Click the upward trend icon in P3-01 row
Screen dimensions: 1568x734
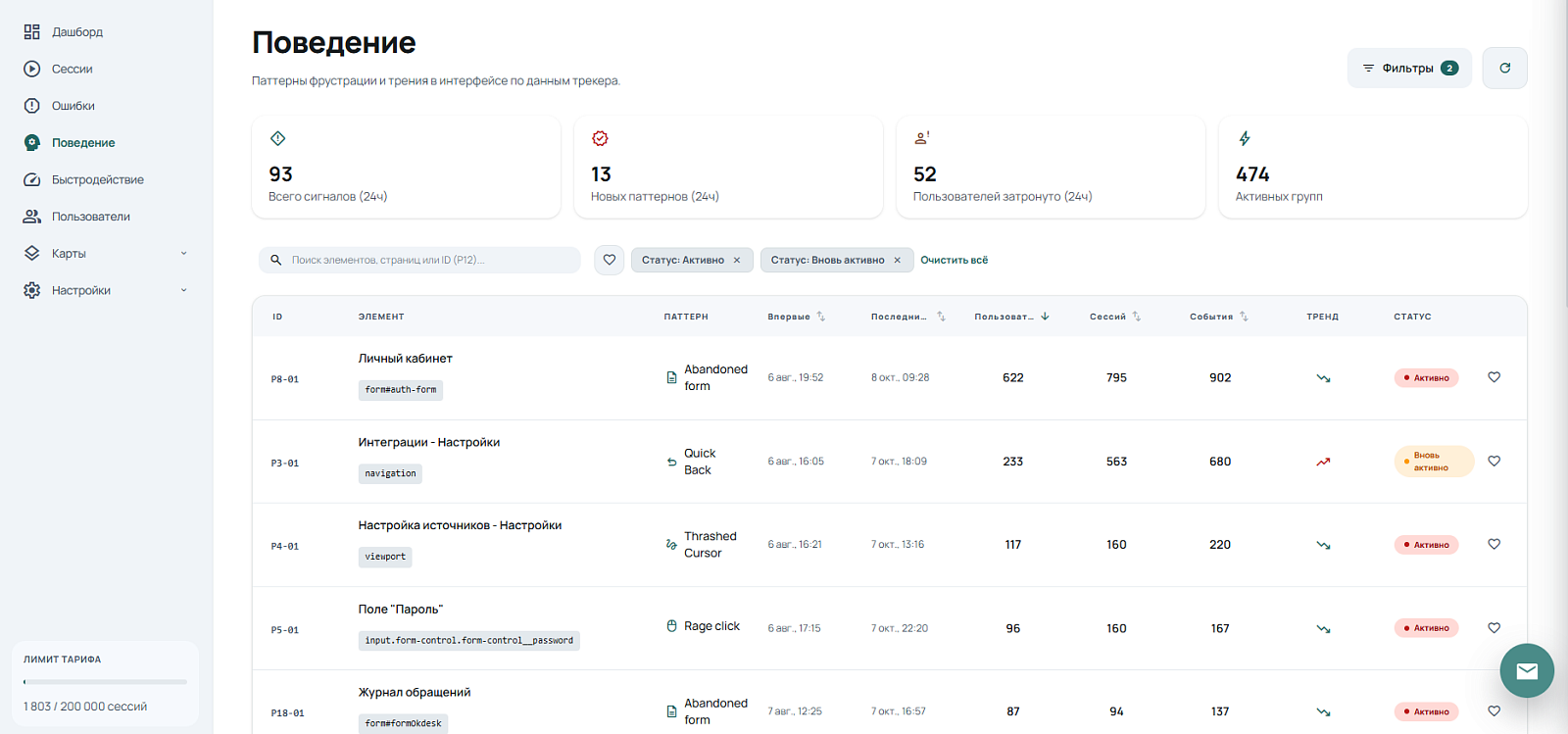[x=1323, y=462]
